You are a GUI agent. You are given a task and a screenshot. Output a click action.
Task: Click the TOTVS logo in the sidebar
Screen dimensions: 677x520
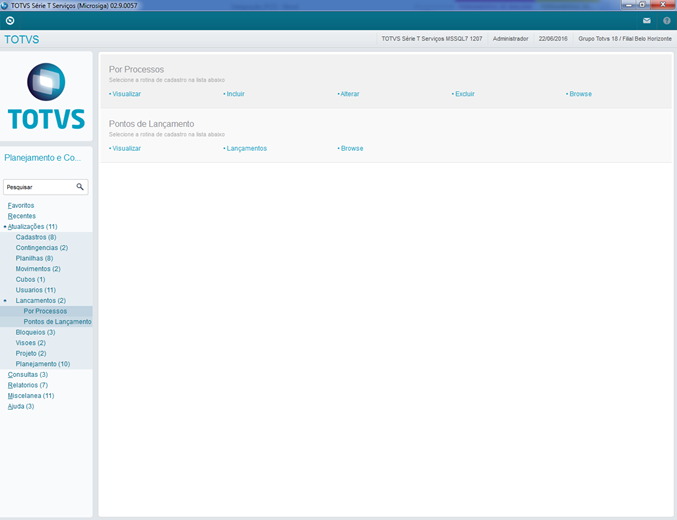pyautogui.click(x=46, y=96)
